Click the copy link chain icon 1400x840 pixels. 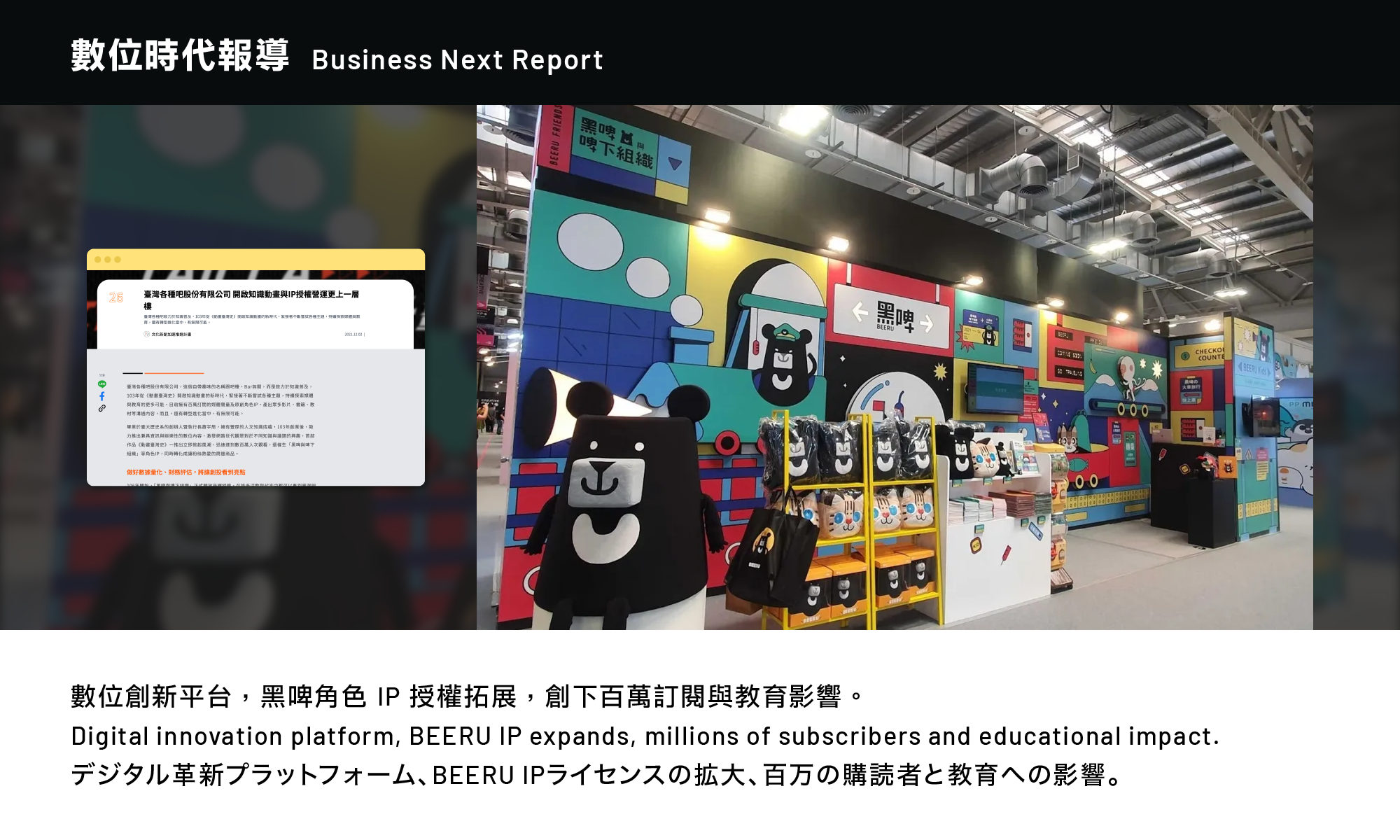pos(102,408)
